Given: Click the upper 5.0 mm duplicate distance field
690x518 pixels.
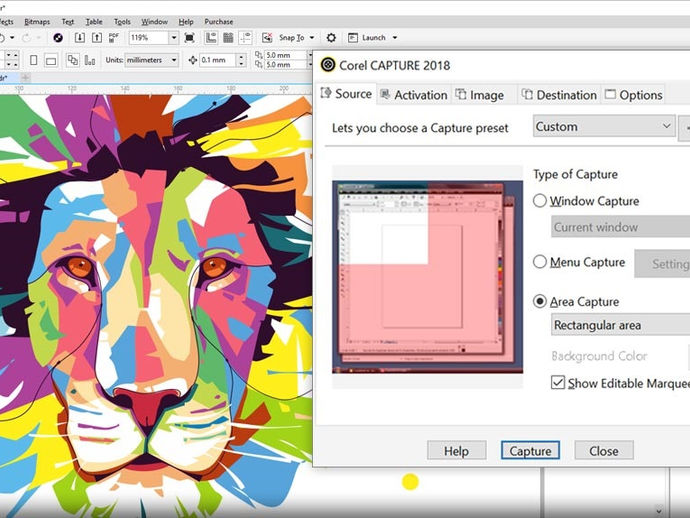Looking at the screenshot, I should click(x=285, y=55).
